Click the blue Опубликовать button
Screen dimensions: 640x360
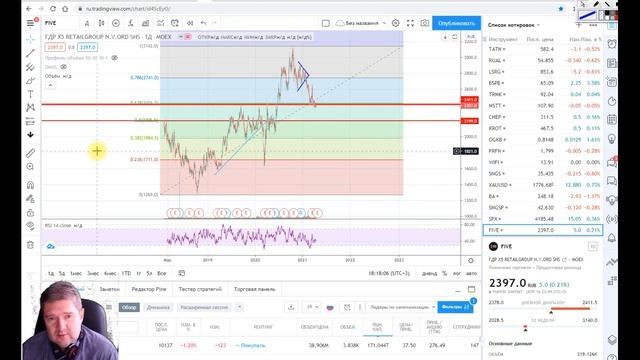tap(456, 23)
